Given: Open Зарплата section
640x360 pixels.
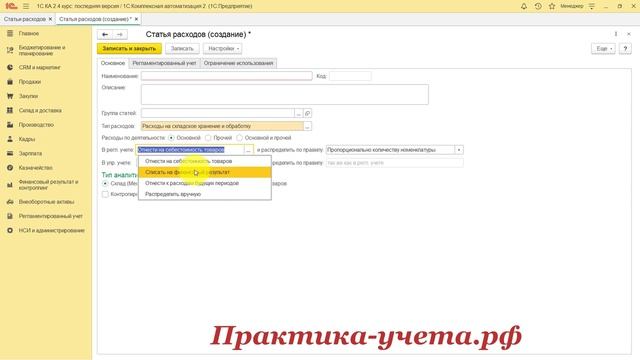Looking at the screenshot, I should click(30, 153).
